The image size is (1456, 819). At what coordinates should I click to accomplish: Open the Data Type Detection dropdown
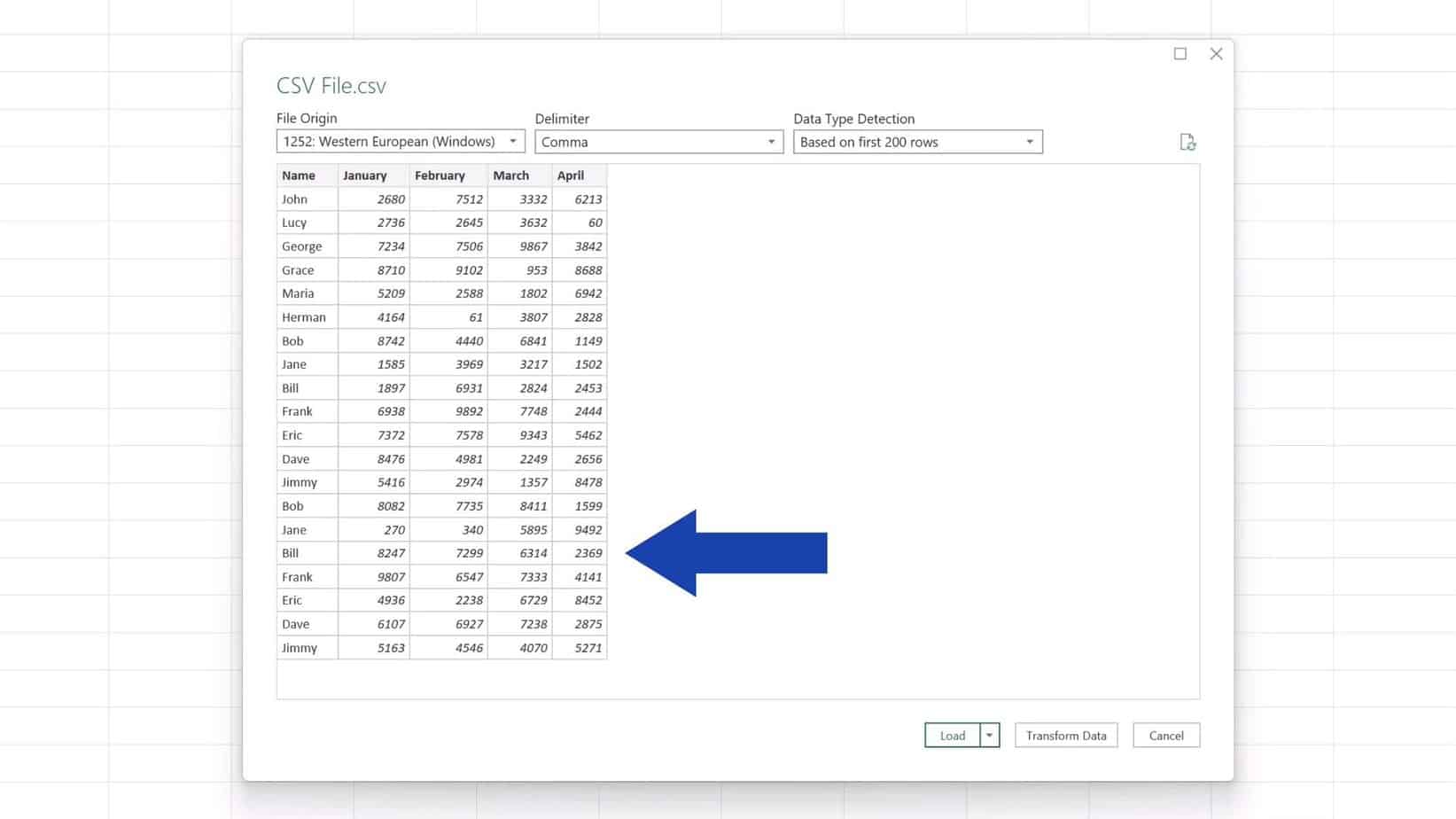(x=1029, y=141)
